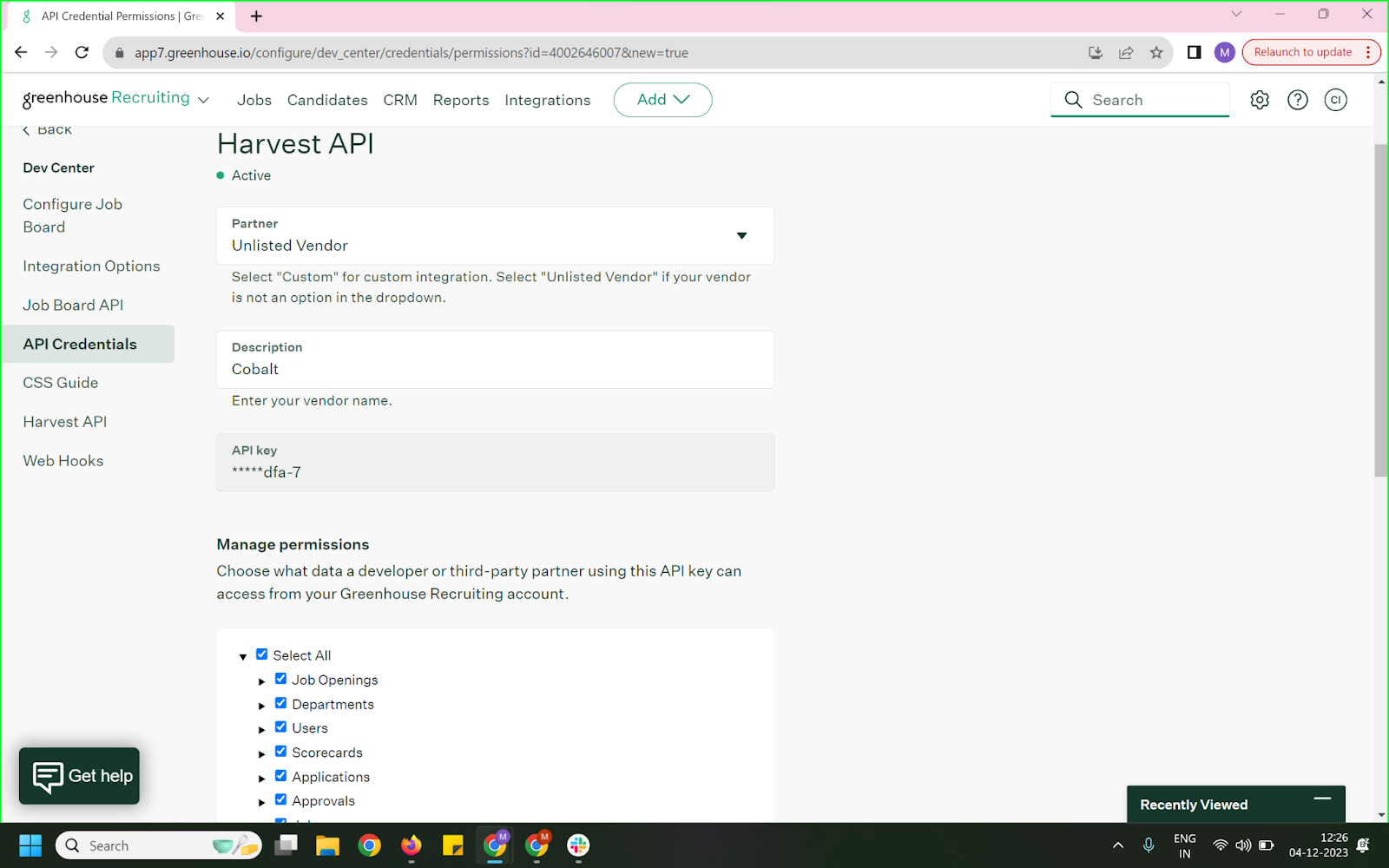This screenshot has height=868, width=1389.
Task: Minimize the Recently Viewed panel
Action: 1322,798
